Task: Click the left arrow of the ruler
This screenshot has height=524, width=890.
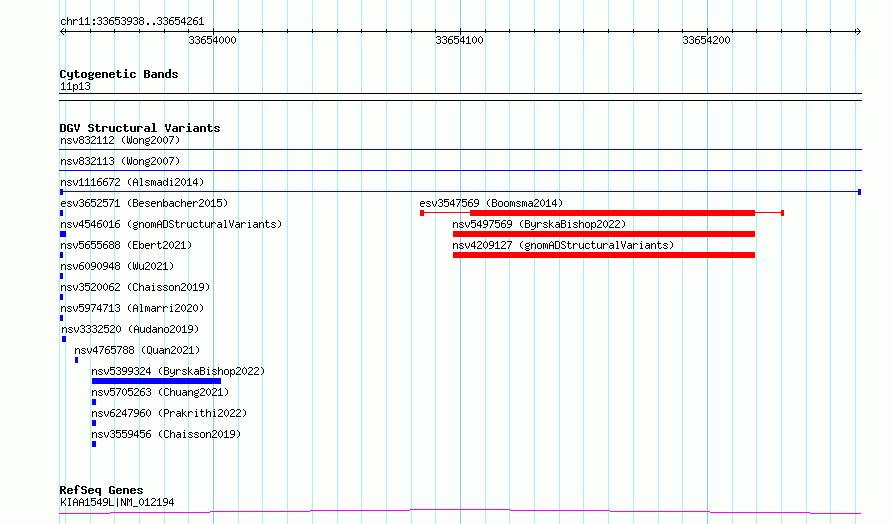Action: coord(62,31)
